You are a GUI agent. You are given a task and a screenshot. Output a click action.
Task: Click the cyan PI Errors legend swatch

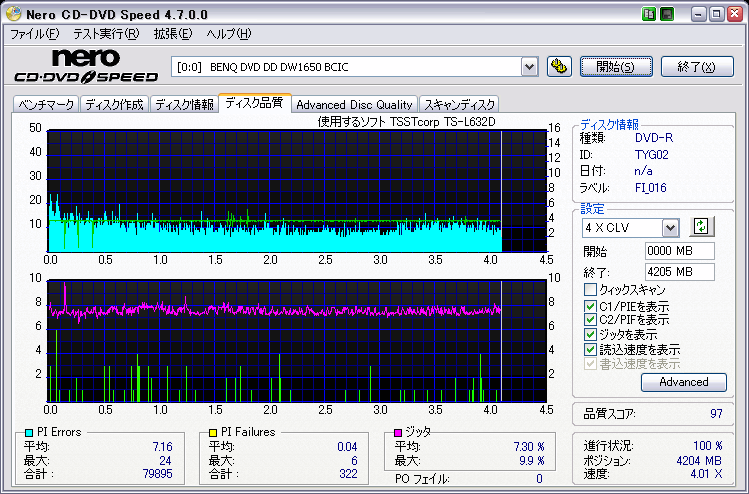coord(29,432)
